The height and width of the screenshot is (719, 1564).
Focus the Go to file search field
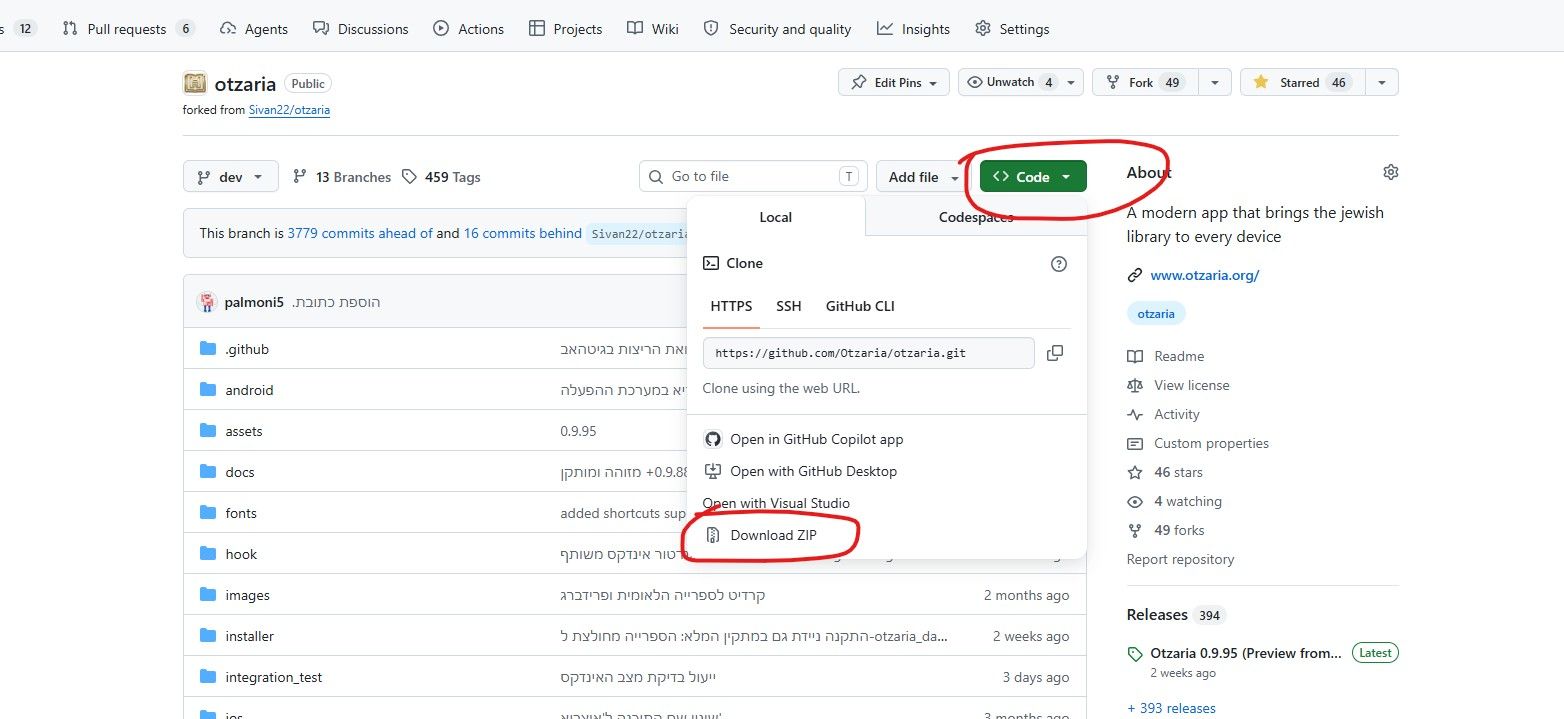click(753, 177)
